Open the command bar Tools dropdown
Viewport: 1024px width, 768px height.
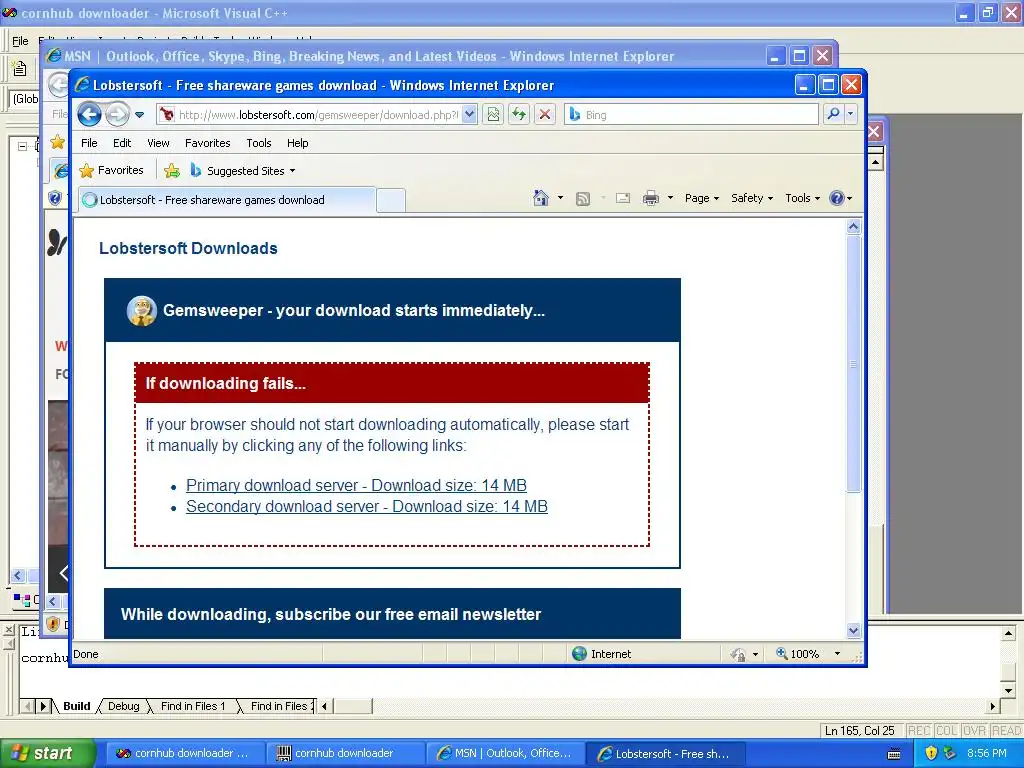point(802,199)
